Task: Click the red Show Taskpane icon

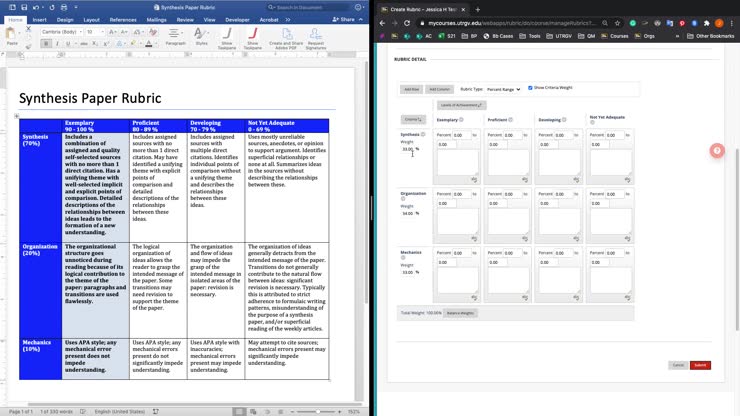Action: [x=253, y=38]
